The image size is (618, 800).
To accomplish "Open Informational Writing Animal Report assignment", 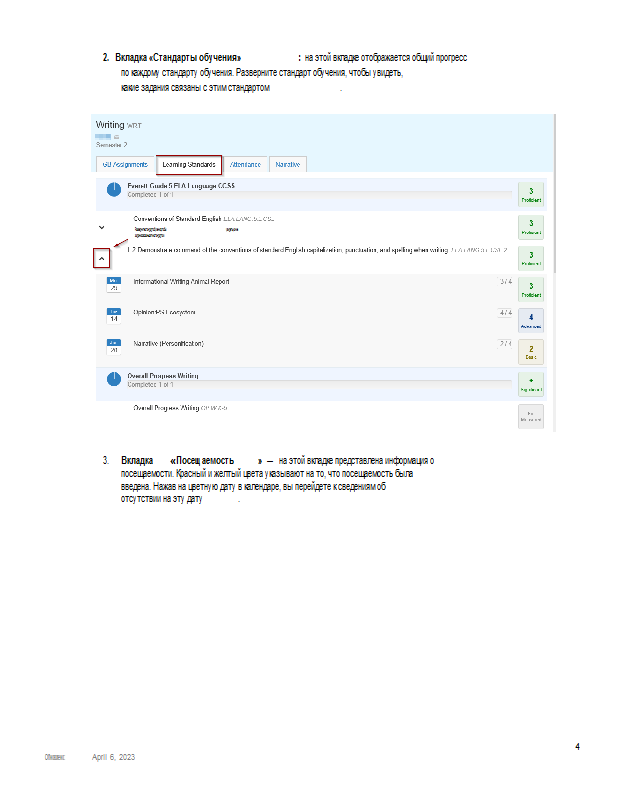I will tap(181, 282).
